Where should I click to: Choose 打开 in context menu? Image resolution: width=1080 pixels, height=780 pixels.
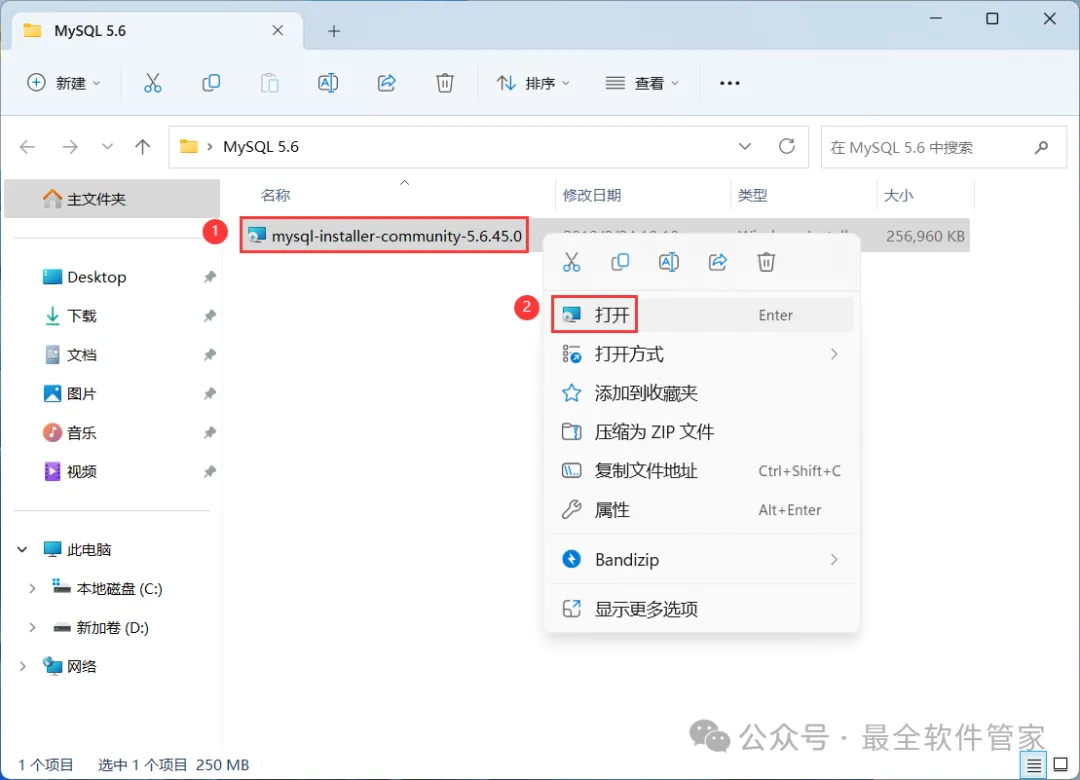[701, 315]
